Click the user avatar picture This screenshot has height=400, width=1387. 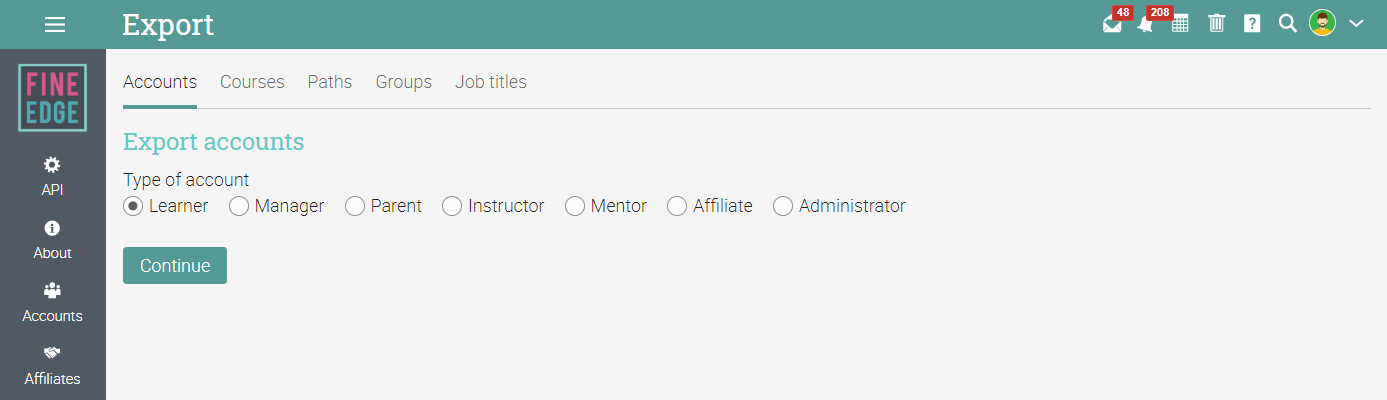pyautogui.click(x=1323, y=23)
